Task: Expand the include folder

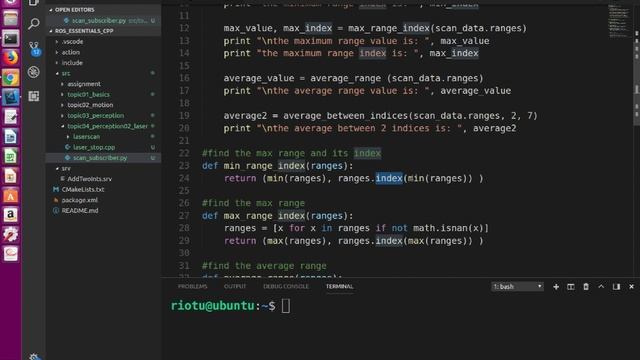Action: 72,63
